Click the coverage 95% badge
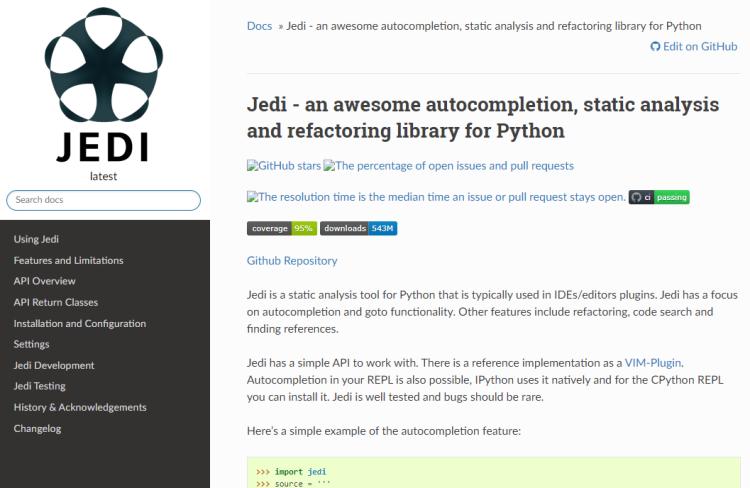Image resolution: width=750 pixels, height=488 pixels. [282, 229]
